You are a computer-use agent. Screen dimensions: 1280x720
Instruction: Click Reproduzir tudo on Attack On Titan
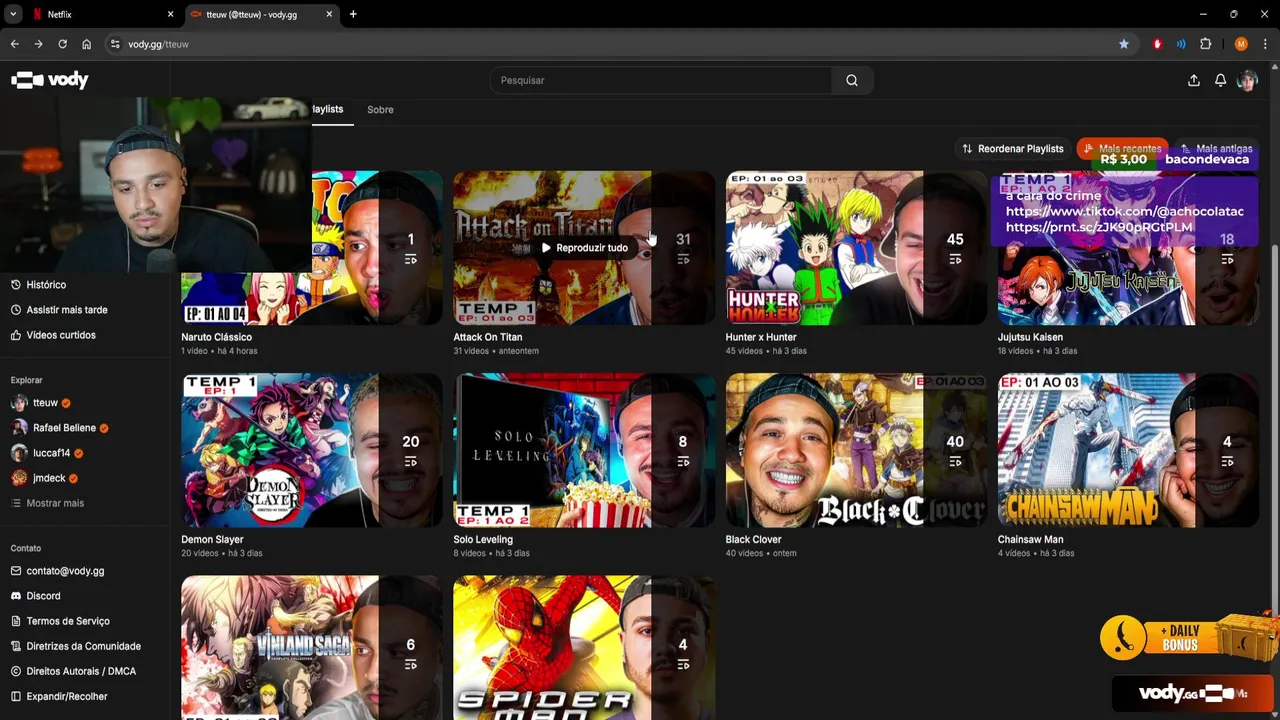[x=584, y=248]
